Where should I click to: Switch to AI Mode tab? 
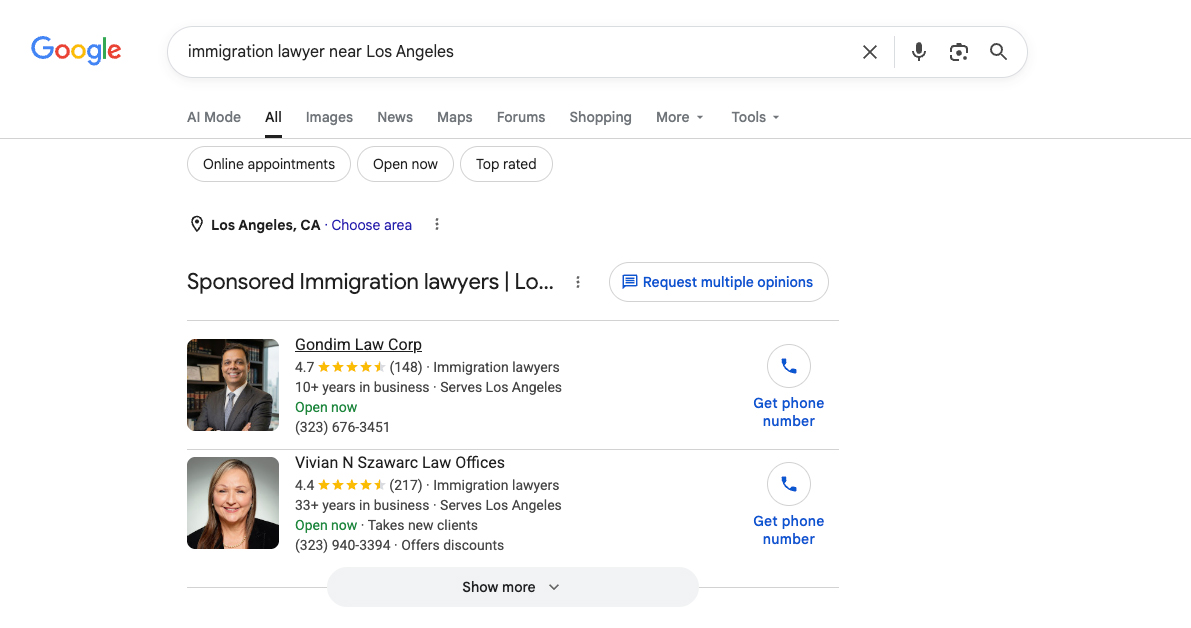coord(213,117)
